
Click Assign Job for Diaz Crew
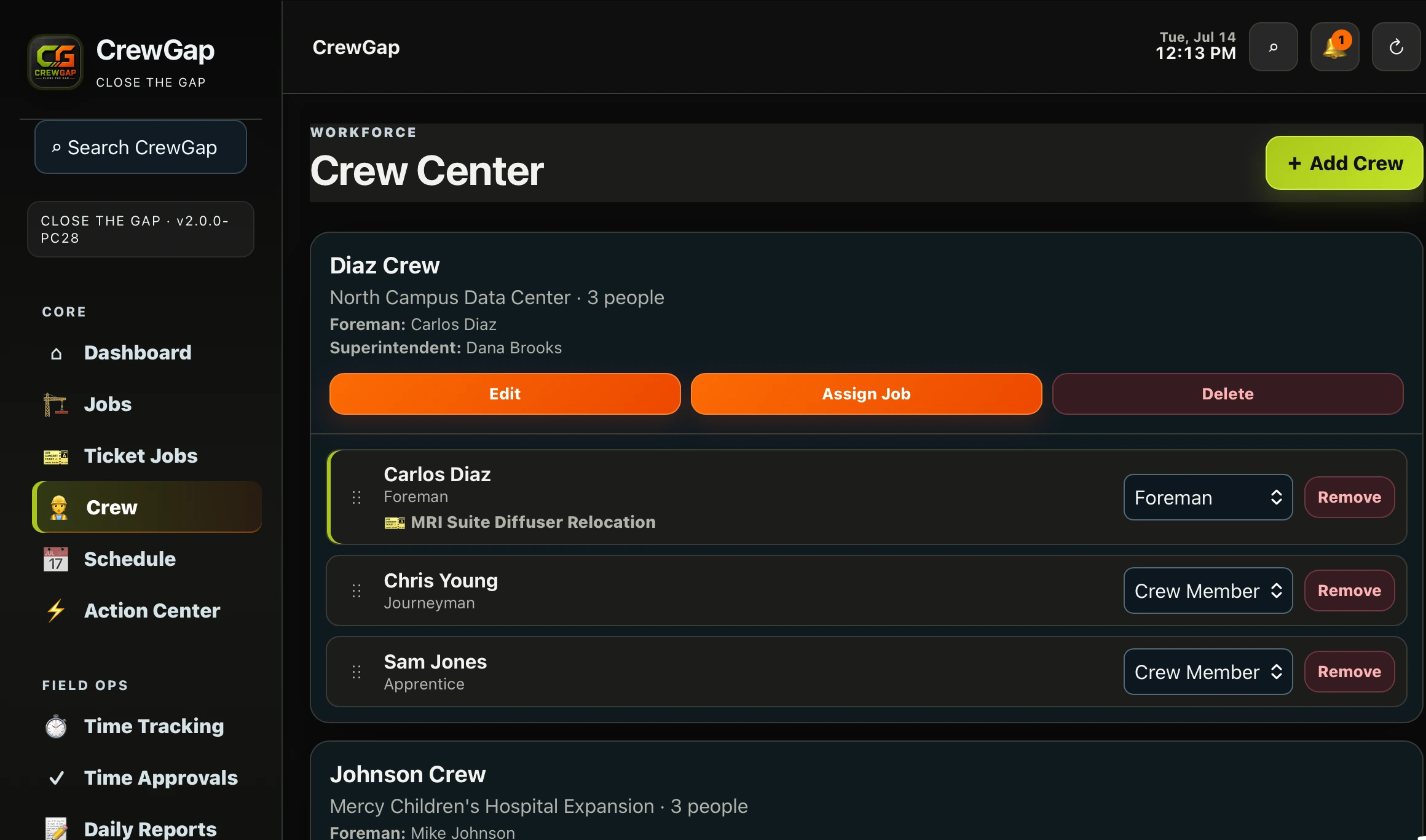coord(866,394)
